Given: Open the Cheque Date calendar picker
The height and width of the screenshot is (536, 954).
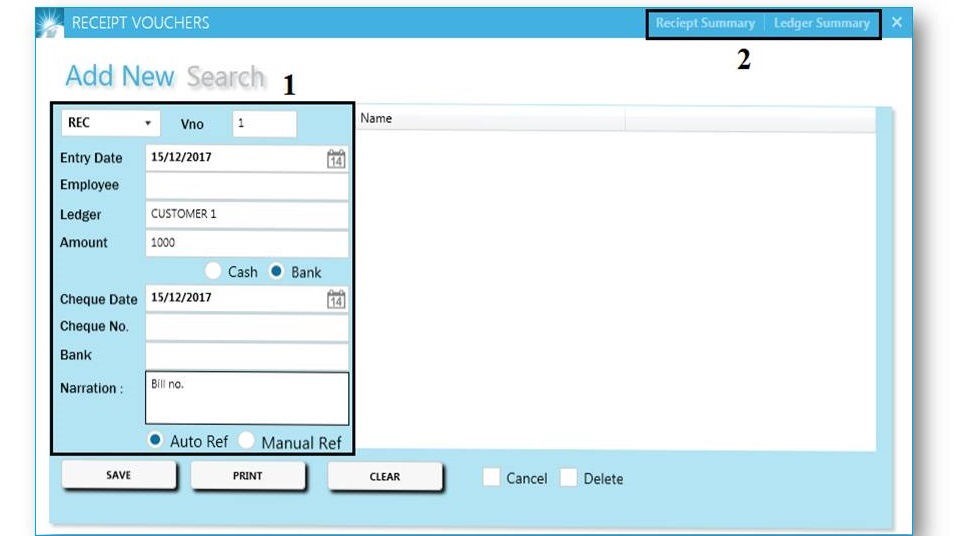Looking at the screenshot, I should [336, 299].
